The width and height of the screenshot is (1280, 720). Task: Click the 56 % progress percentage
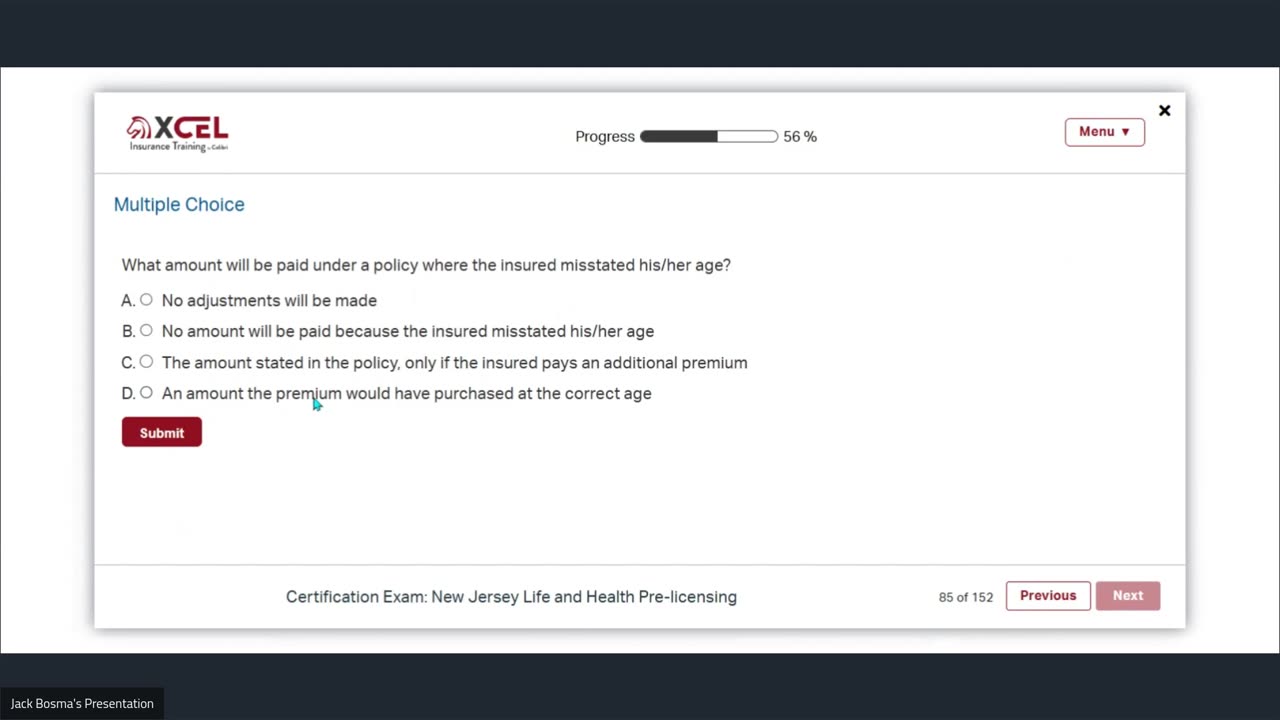click(800, 137)
